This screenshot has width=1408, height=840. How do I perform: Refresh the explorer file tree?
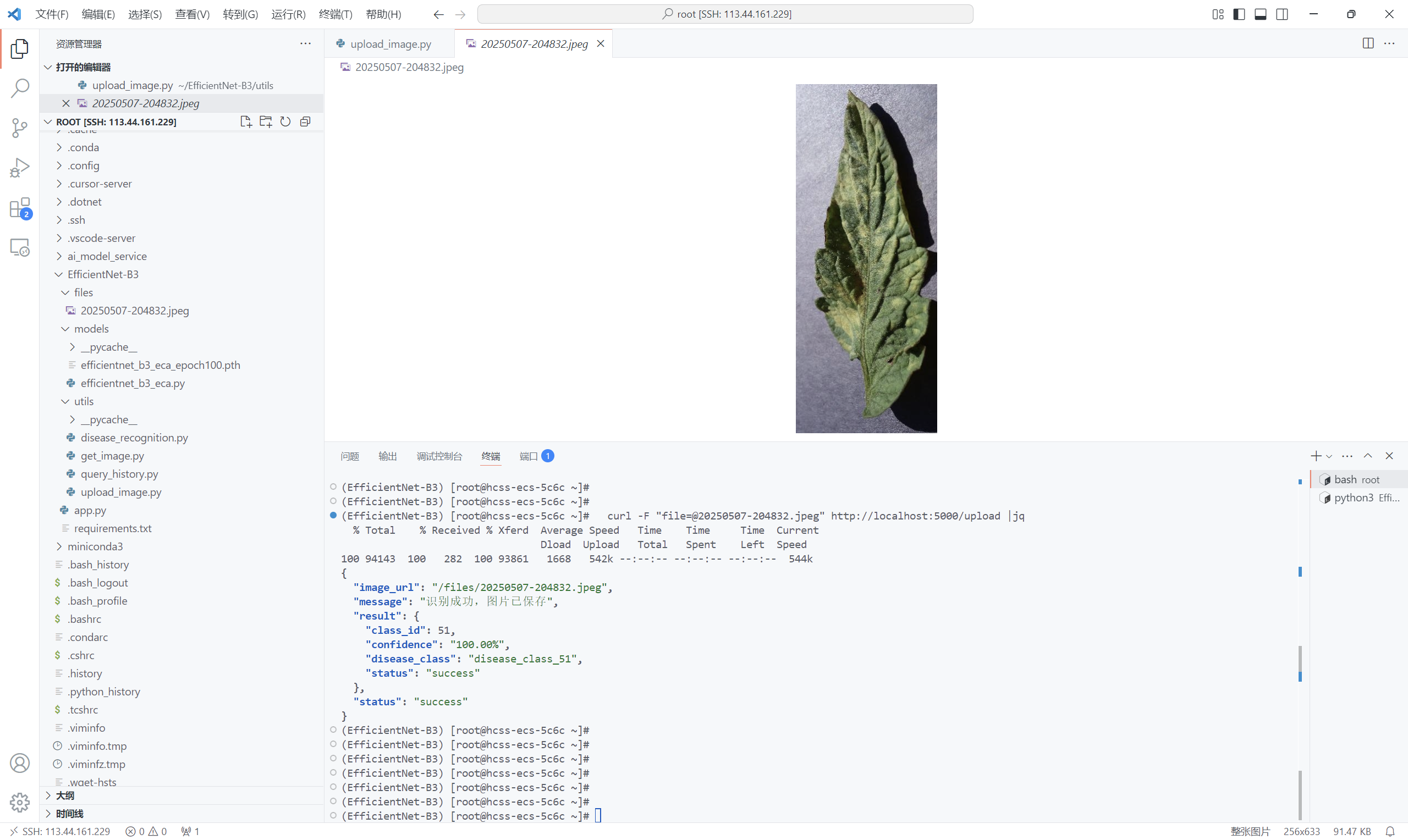(285, 121)
